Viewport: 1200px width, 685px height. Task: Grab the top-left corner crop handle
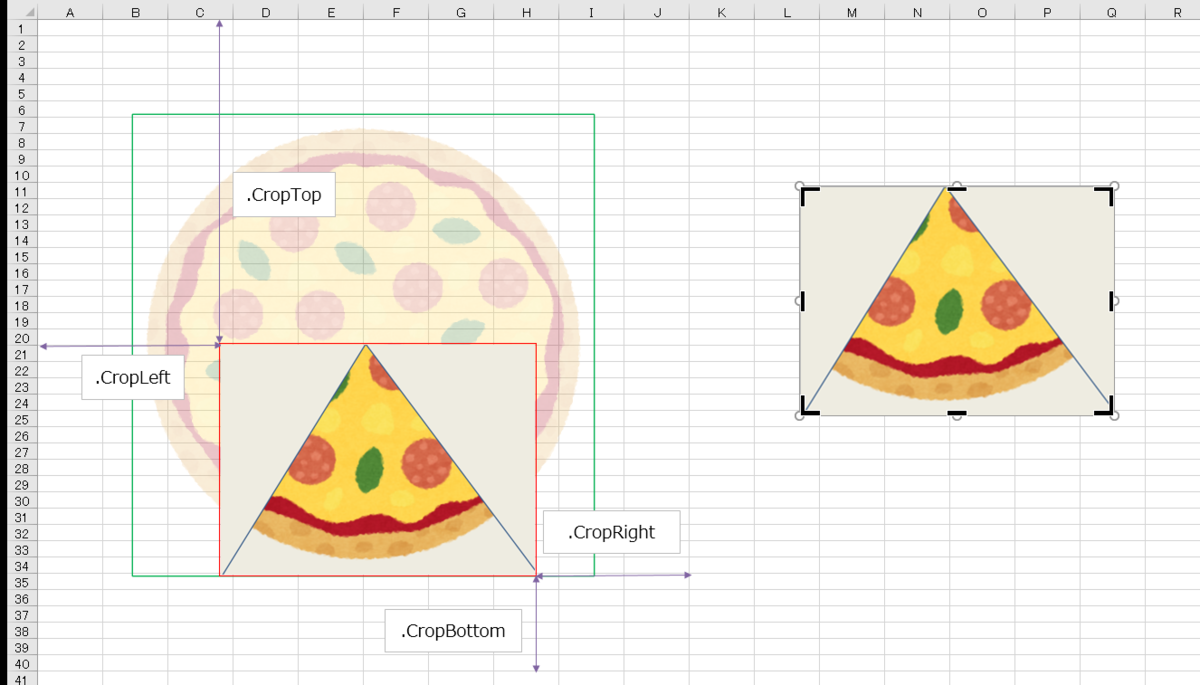(x=809, y=194)
